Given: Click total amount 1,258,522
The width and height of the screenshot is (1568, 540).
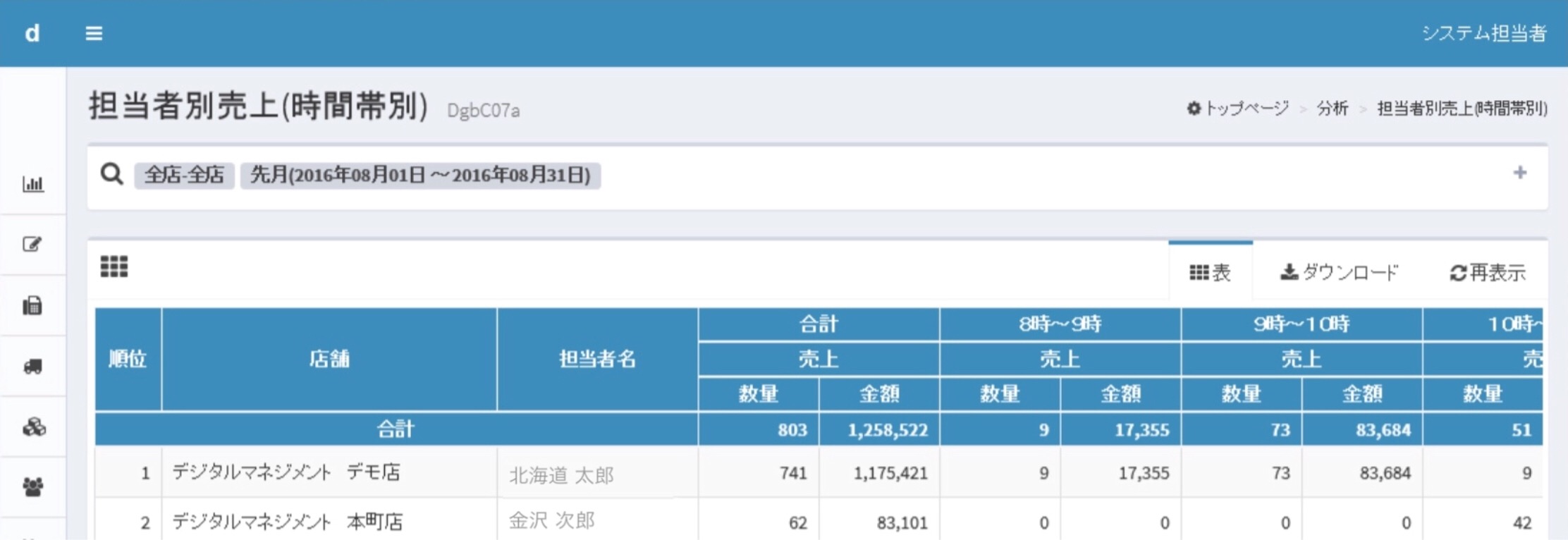Looking at the screenshot, I should [888, 430].
